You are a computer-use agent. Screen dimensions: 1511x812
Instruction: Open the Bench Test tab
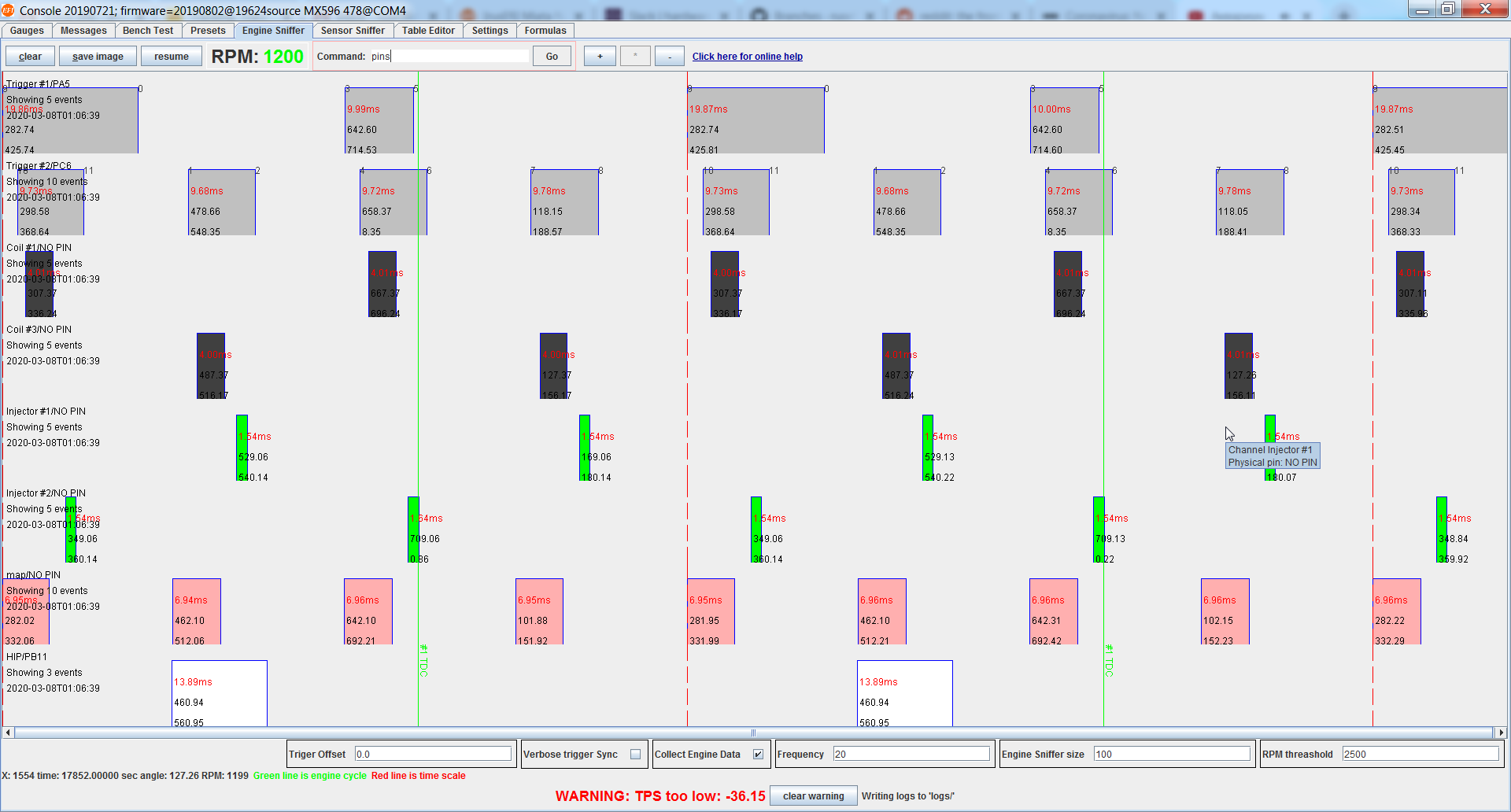point(148,31)
